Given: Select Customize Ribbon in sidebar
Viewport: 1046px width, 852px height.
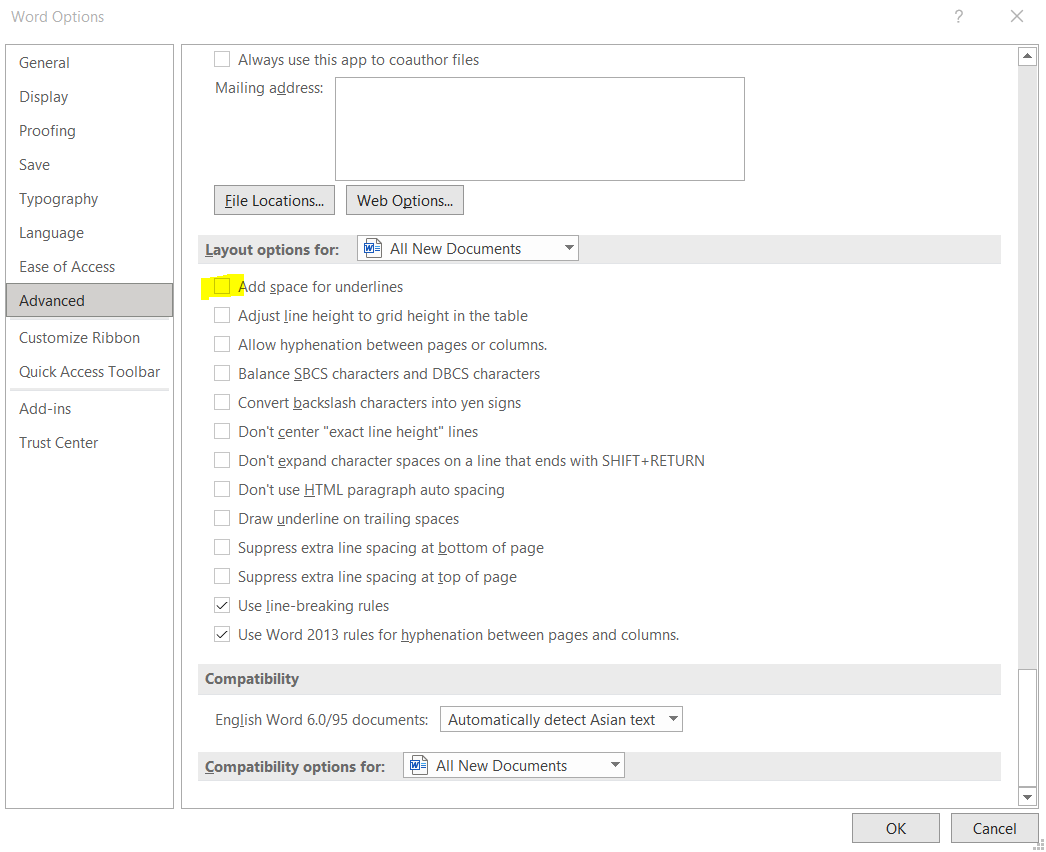Looking at the screenshot, I should (79, 338).
